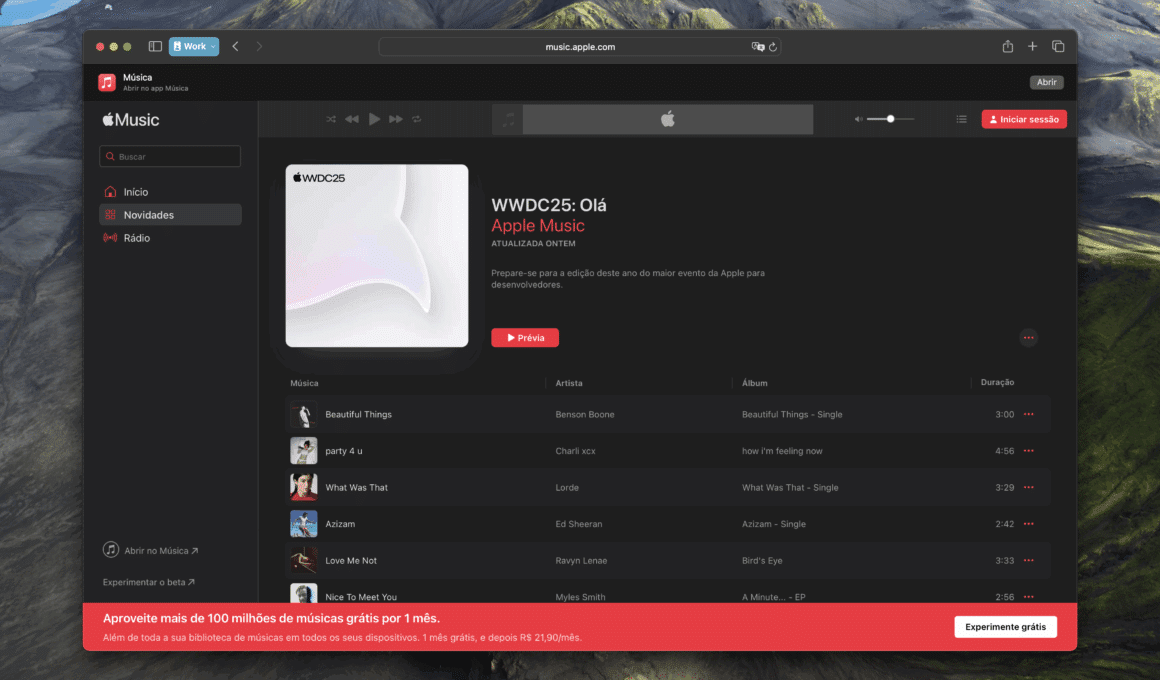The width and height of the screenshot is (1160, 680).
Task: Toggle repeat mode
Action: pyautogui.click(x=417, y=119)
